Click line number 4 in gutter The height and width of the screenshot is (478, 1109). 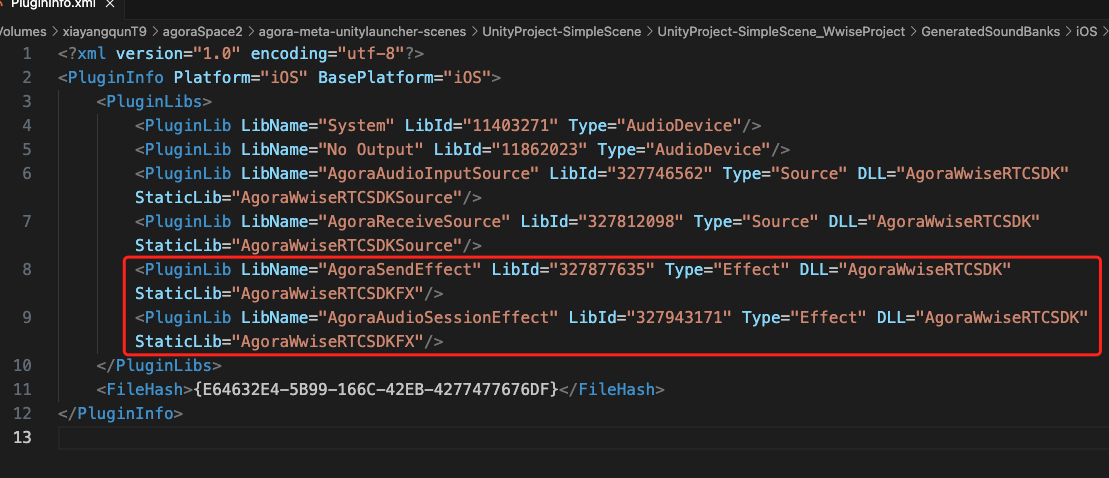(27, 126)
